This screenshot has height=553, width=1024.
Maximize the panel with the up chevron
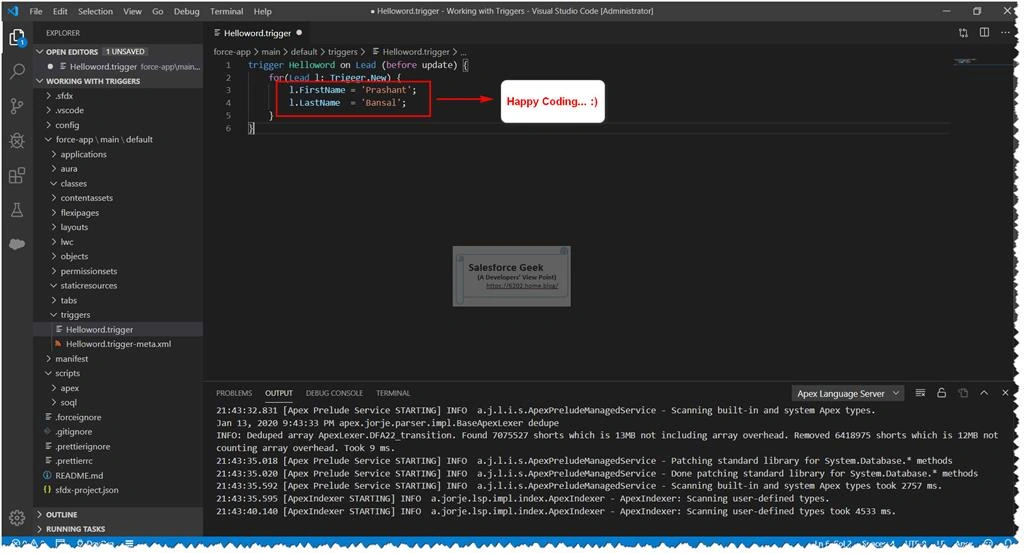pos(984,393)
